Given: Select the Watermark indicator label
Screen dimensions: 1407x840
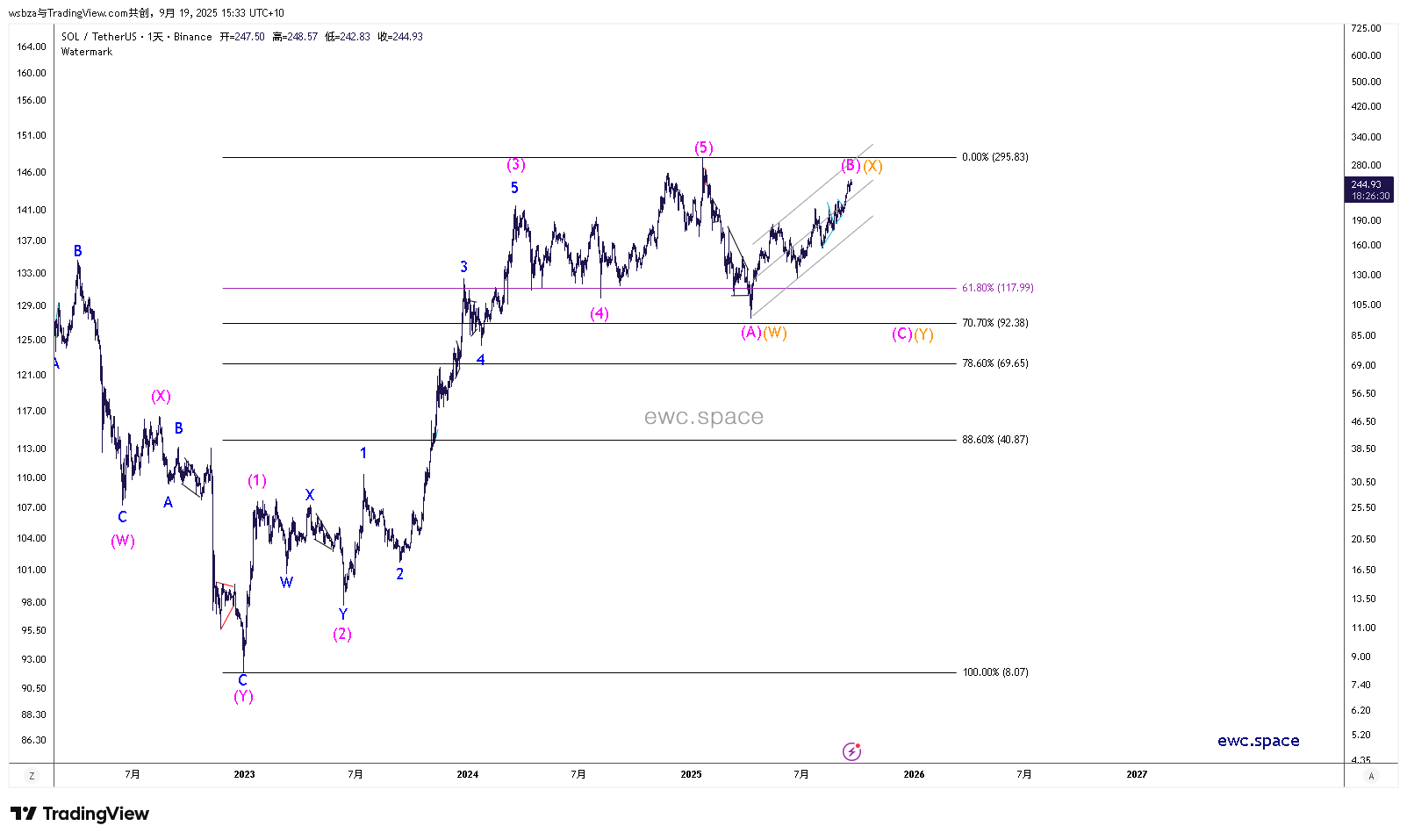Looking at the screenshot, I should coord(87,52).
